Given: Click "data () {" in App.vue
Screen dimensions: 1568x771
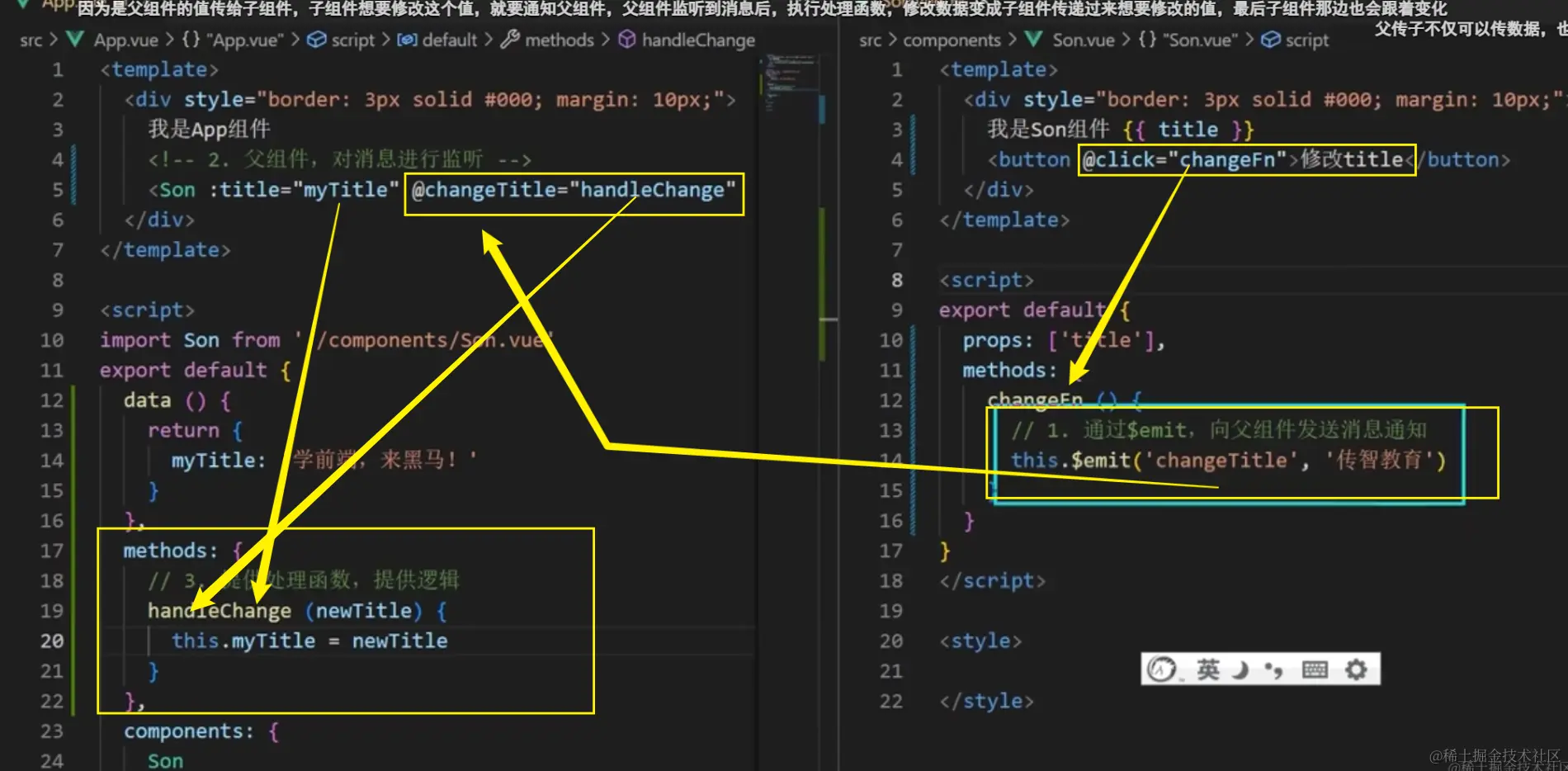Looking at the screenshot, I should click(177, 400).
